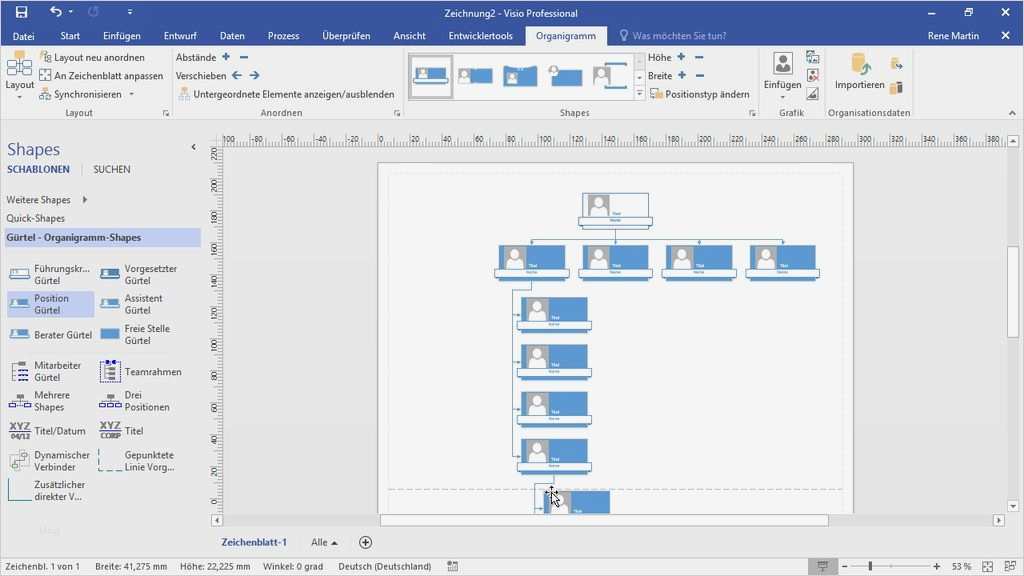Open the Überprüfen menu tab
The height and width of the screenshot is (576, 1024).
346,35
